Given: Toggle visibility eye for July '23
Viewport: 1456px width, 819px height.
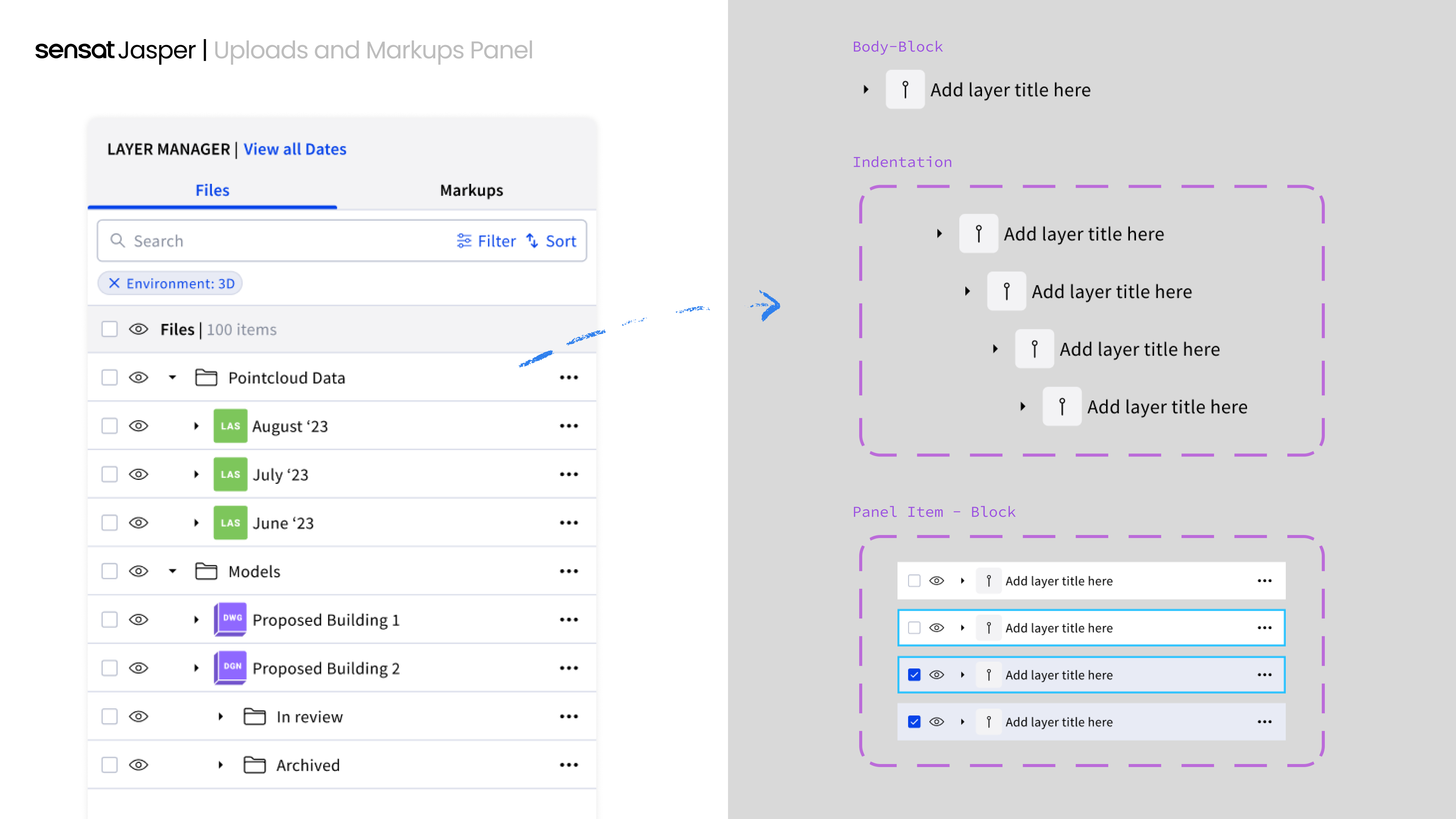Looking at the screenshot, I should (138, 474).
